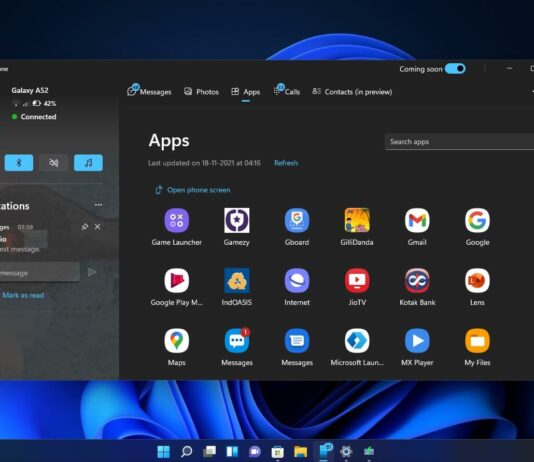Open the Lens app
Screen dimensions: 534x462
click(477, 281)
